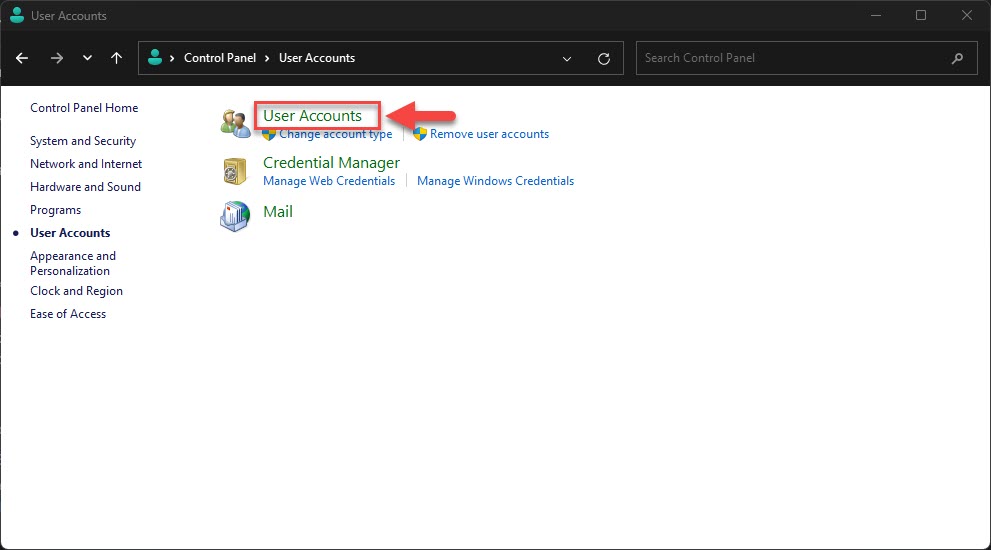Click the forward navigation arrow
The image size is (991, 550).
[x=57, y=58]
